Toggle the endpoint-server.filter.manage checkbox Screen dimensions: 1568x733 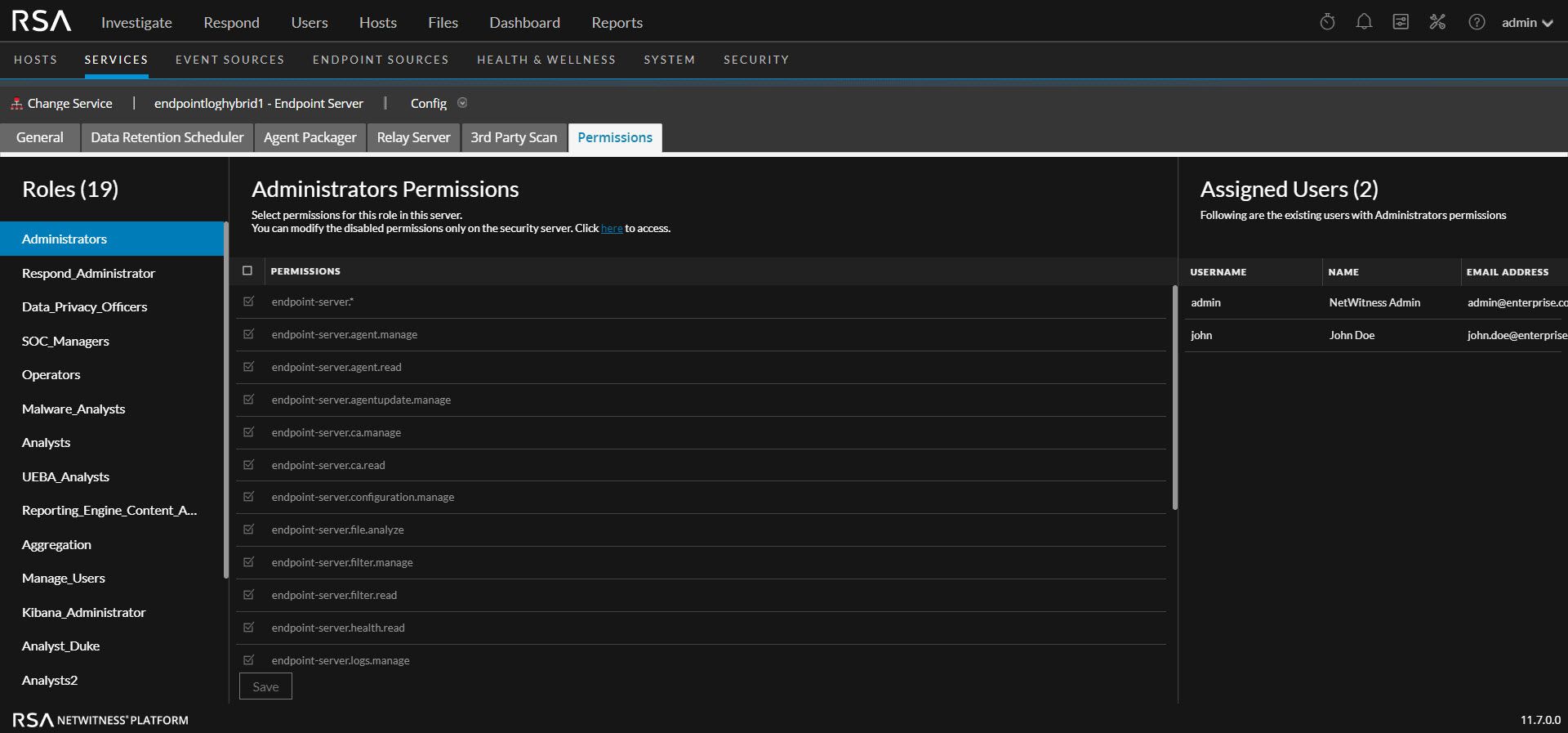click(x=249, y=562)
